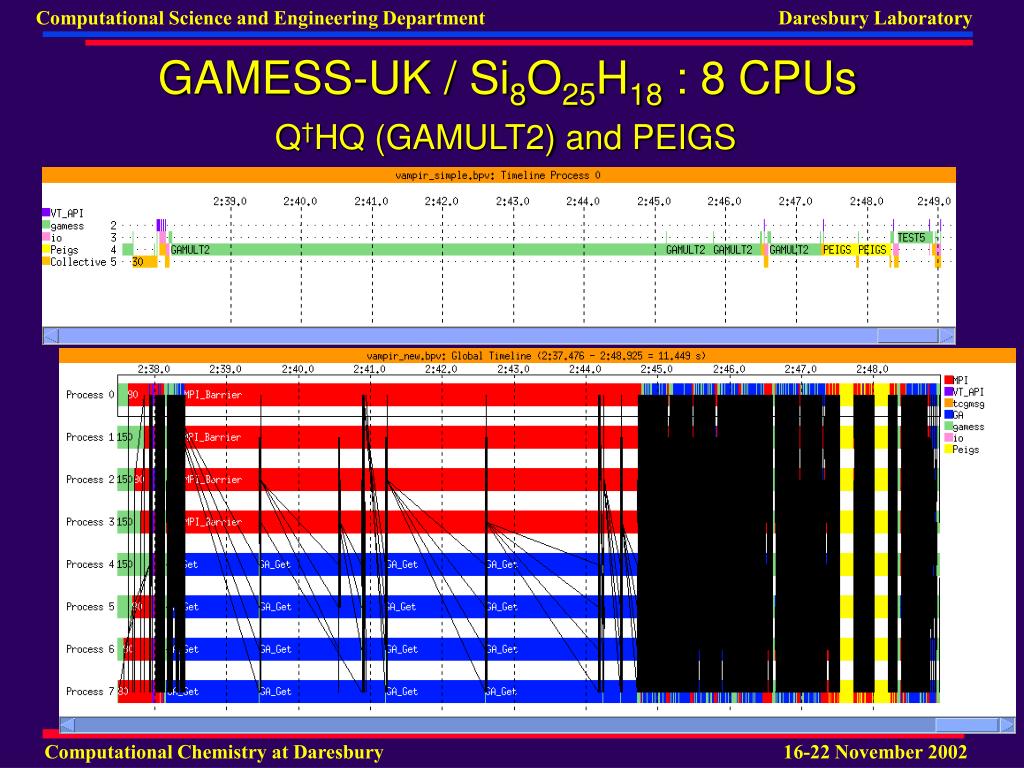Click green gamess swatch in Timeline Process 0 legend
Image resolution: width=1024 pixels, height=768 pixels.
pyautogui.click(x=46, y=225)
